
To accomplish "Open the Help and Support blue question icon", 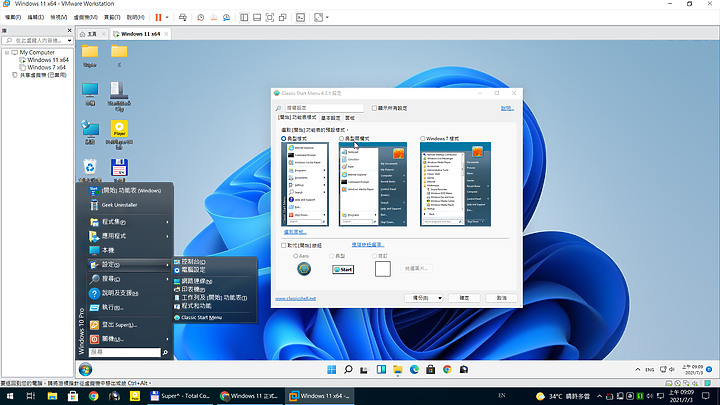I will [94, 293].
